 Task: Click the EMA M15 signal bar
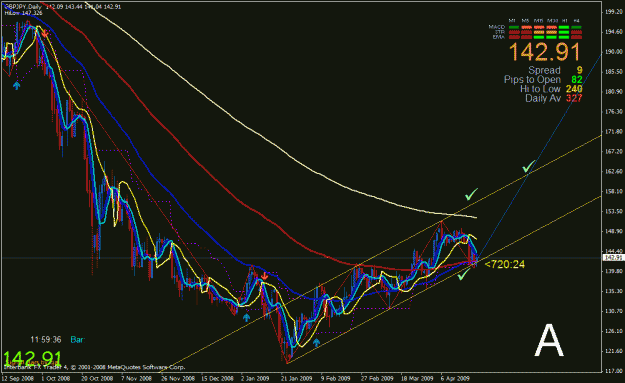(x=539, y=37)
